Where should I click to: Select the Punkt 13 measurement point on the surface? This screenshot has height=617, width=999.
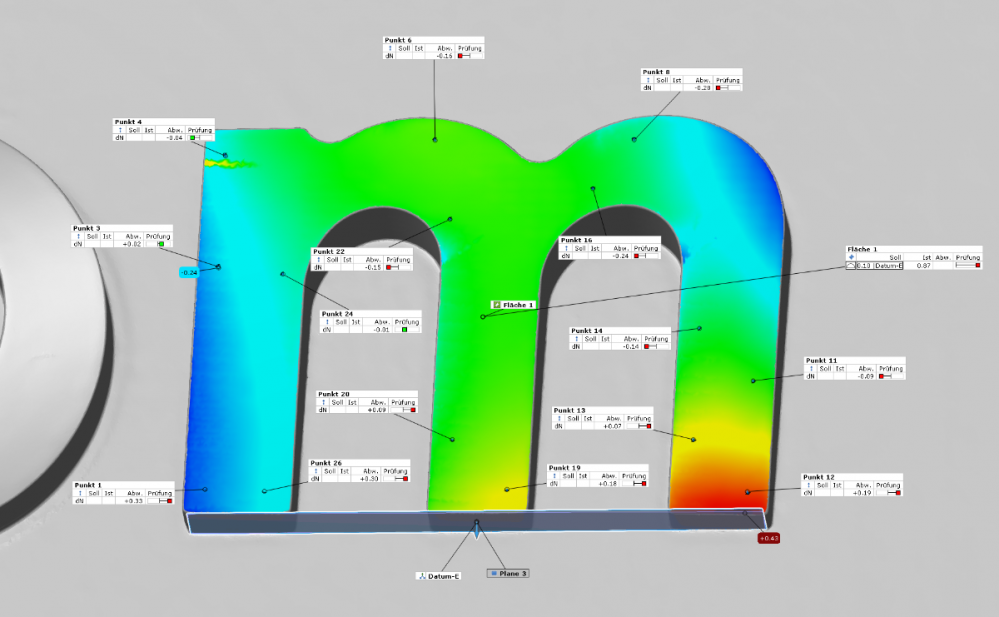point(690,438)
